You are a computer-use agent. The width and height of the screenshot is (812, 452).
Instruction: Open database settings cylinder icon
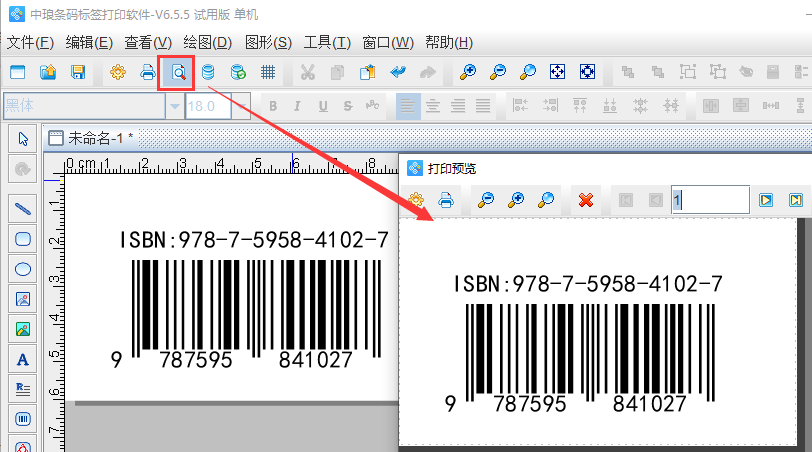click(x=208, y=72)
